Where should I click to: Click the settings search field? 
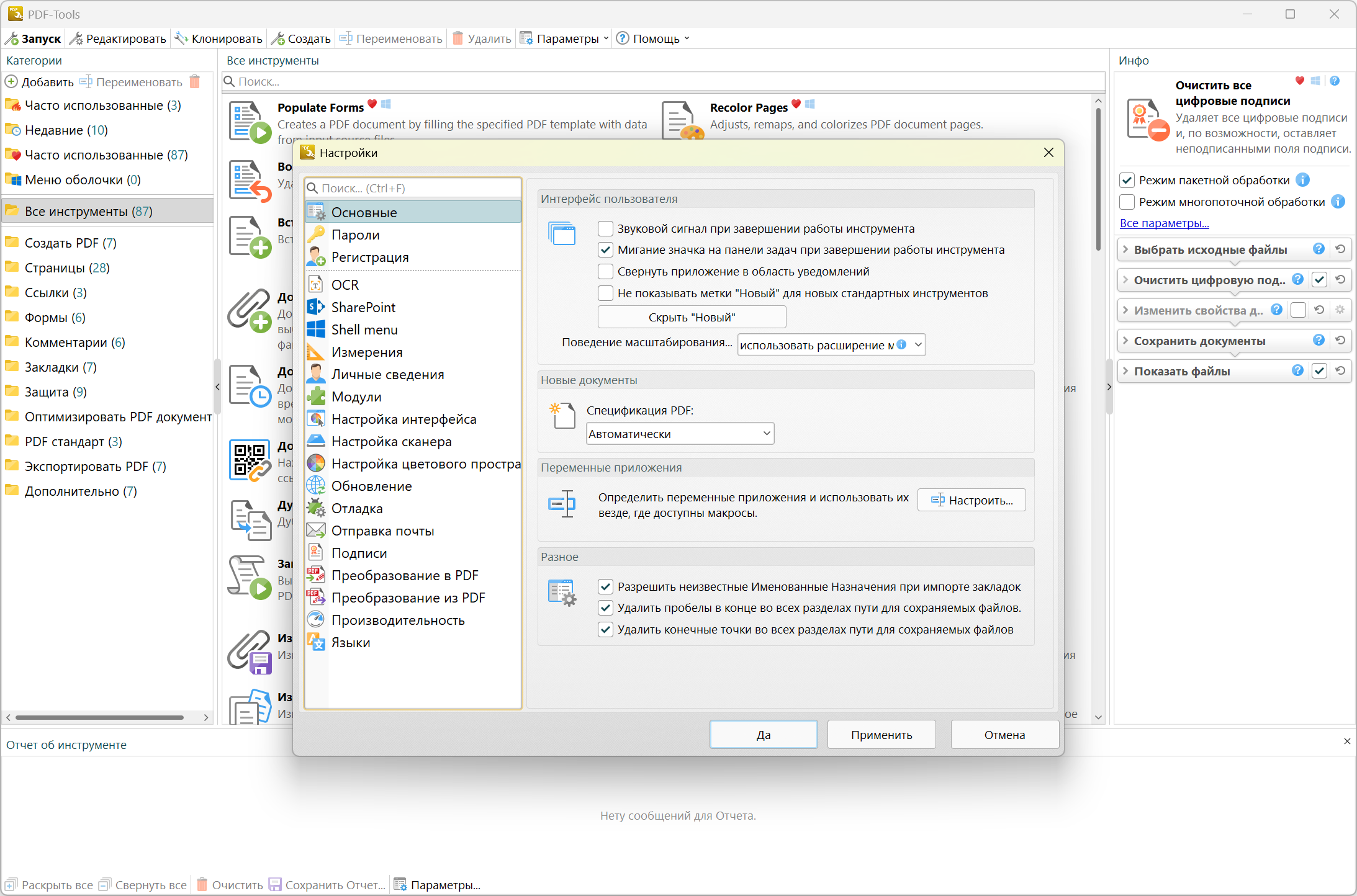pyautogui.click(x=413, y=188)
